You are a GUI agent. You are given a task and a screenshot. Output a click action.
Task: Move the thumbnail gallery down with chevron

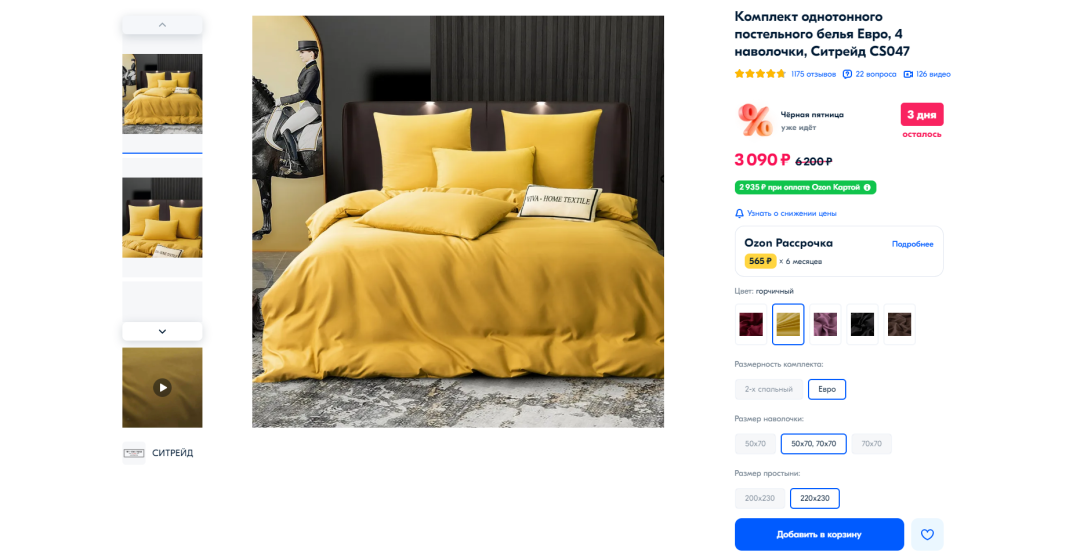click(163, 331)
